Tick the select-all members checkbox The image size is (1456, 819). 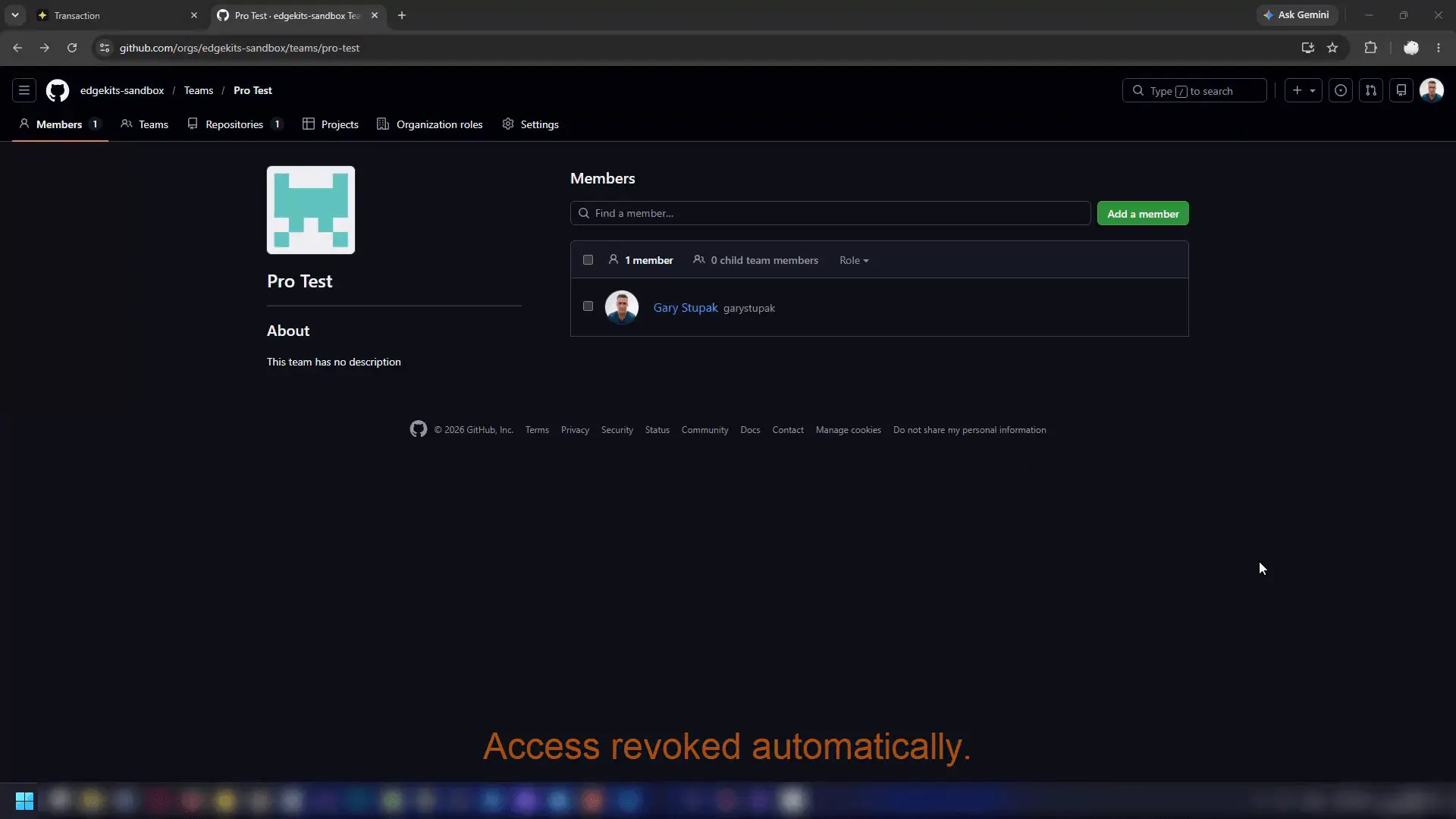point(588,260)
